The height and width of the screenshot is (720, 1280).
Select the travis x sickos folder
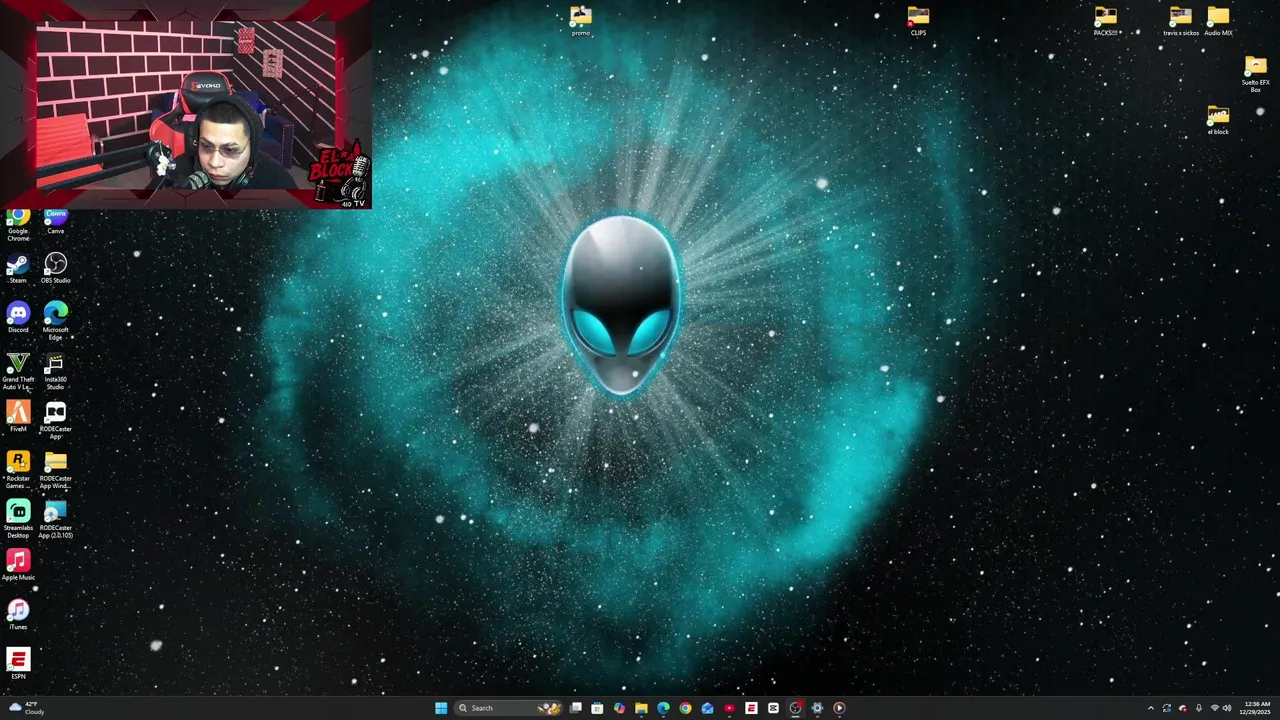1181,20
